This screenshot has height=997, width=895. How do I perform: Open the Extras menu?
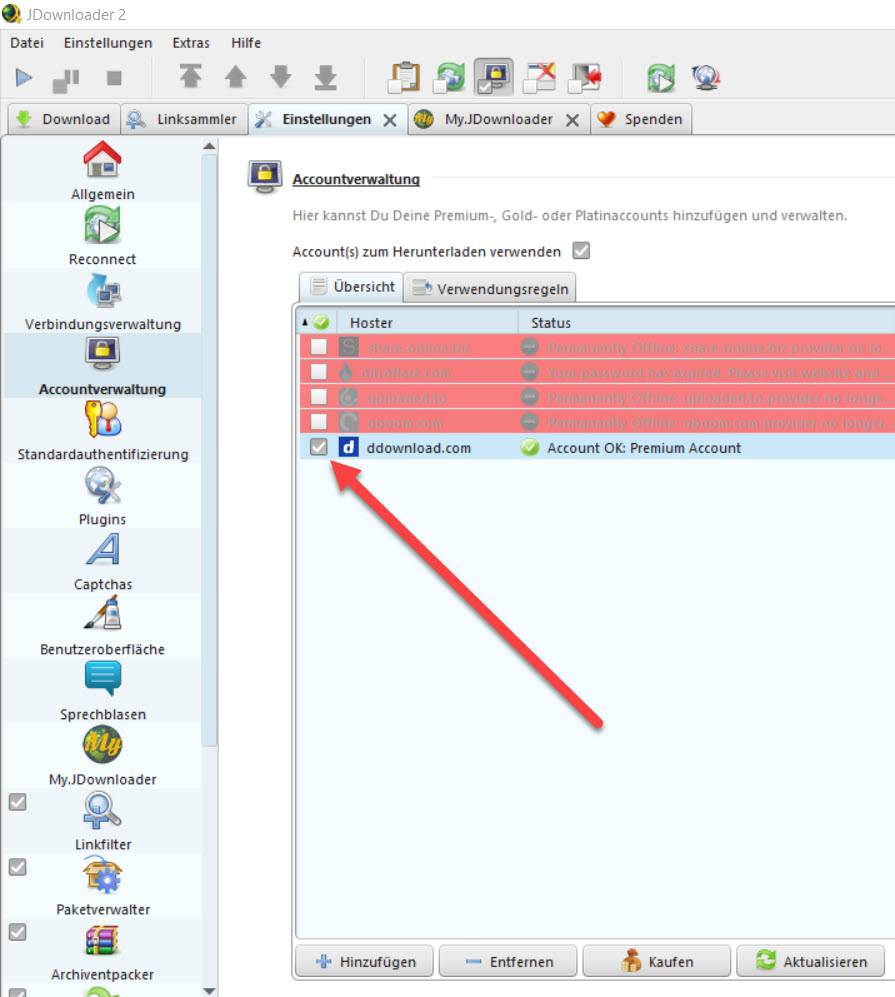point(191,43)
